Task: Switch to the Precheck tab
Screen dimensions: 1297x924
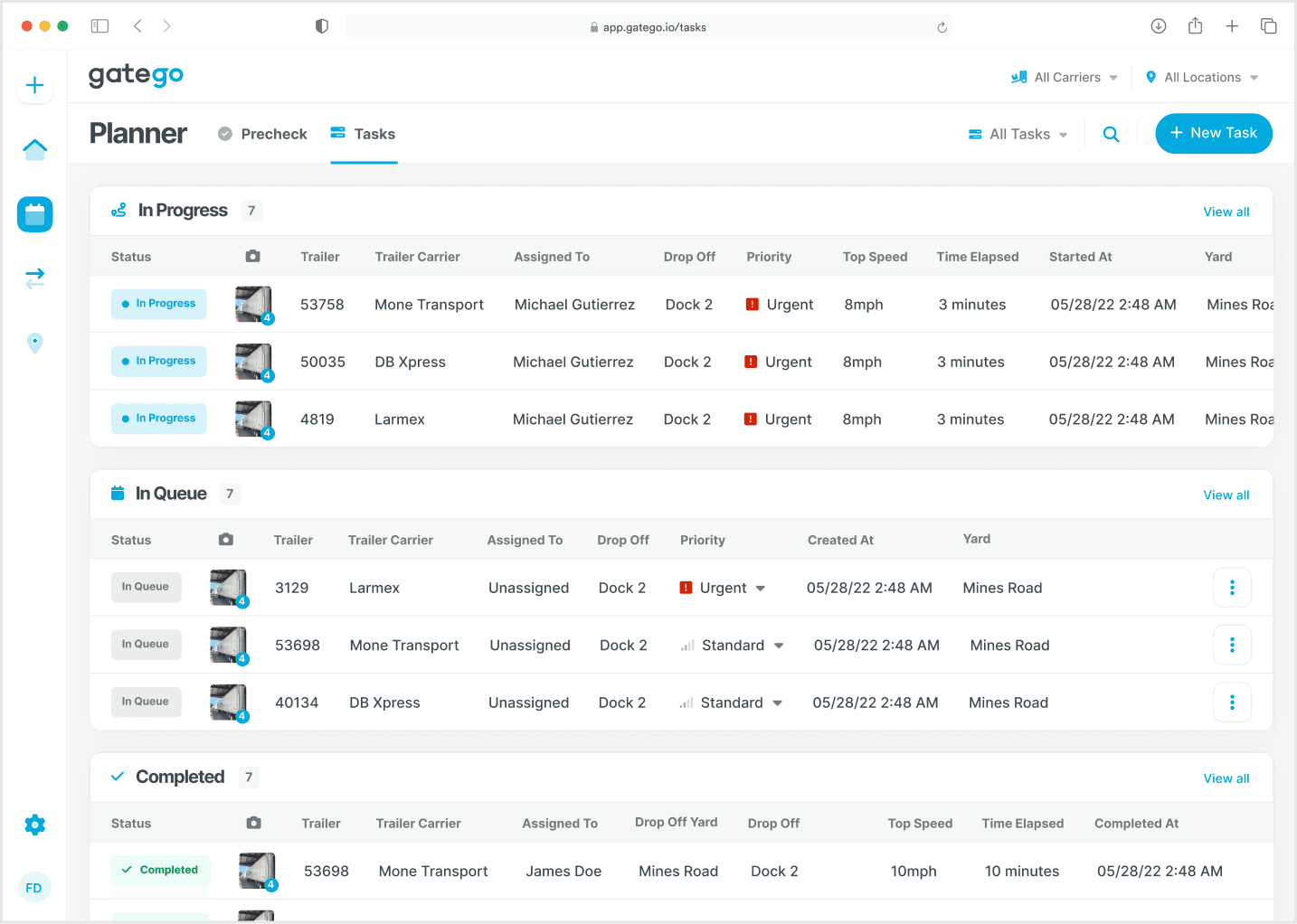Action: 263,134
